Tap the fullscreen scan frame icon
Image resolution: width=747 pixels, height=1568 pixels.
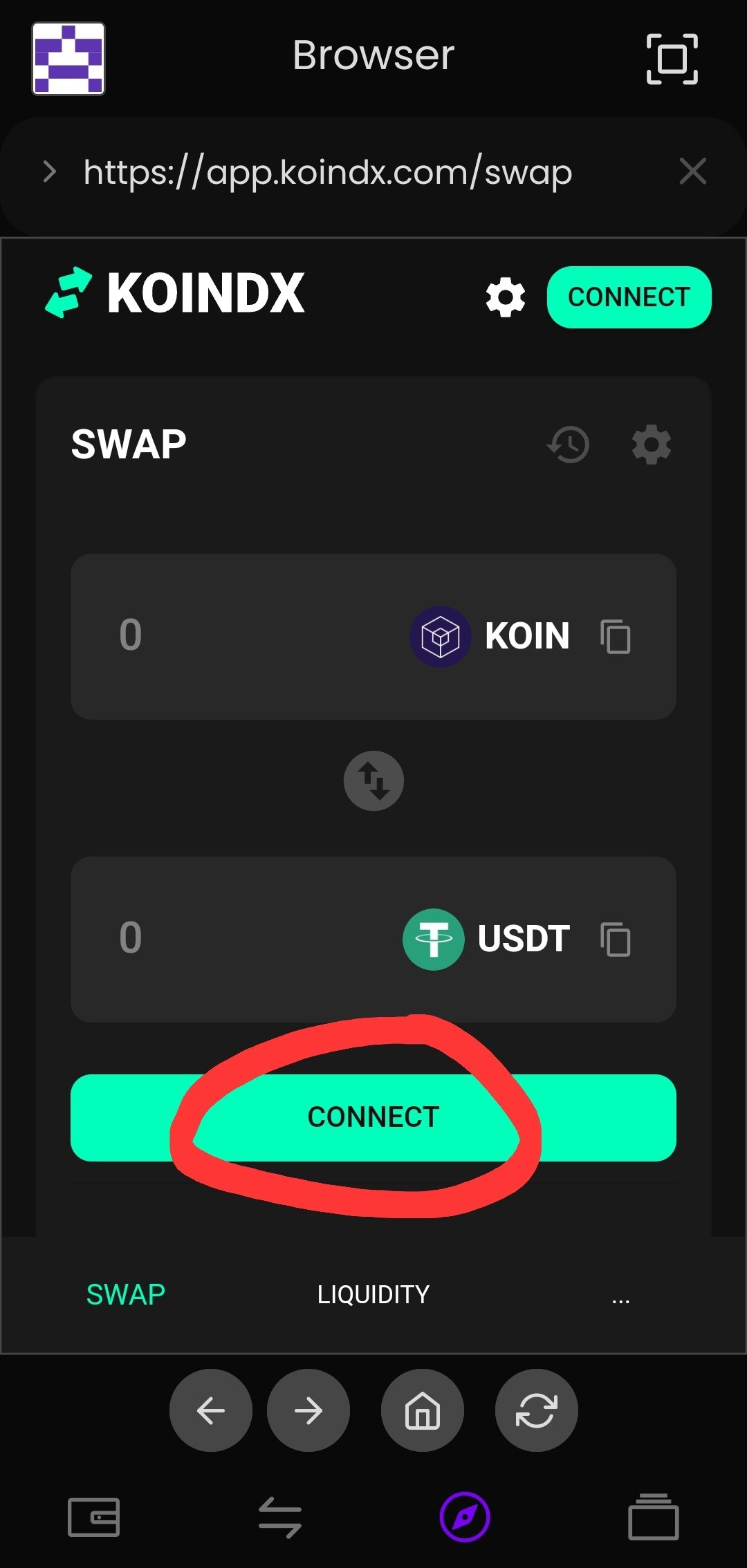point(672,59)
